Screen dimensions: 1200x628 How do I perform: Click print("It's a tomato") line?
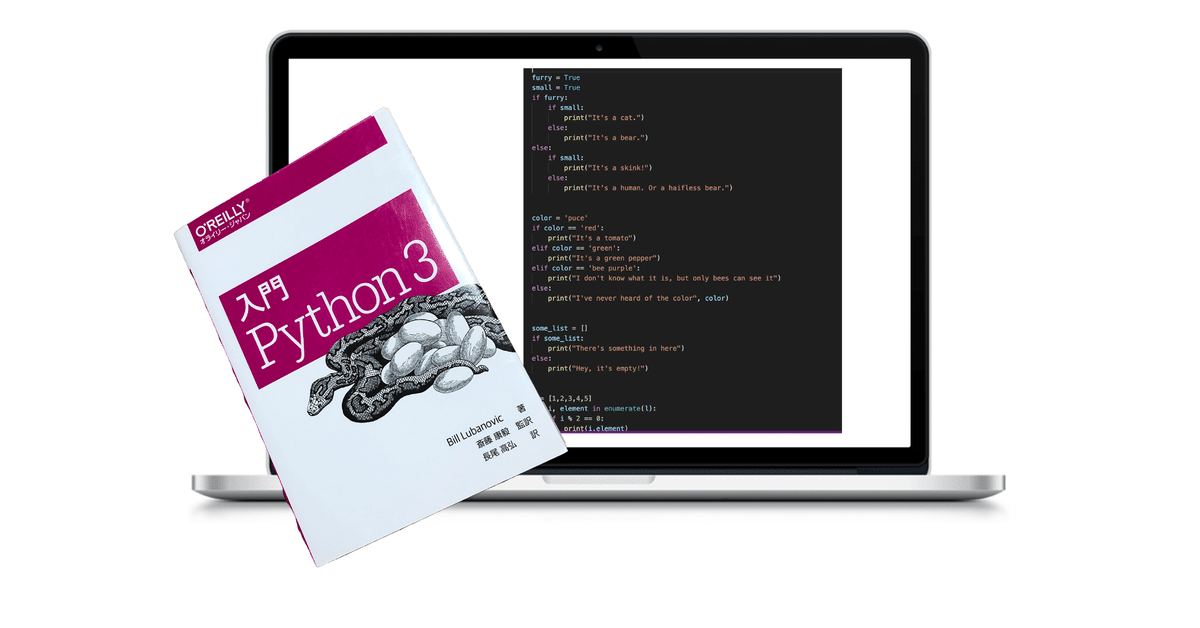(x=592, y=238)
